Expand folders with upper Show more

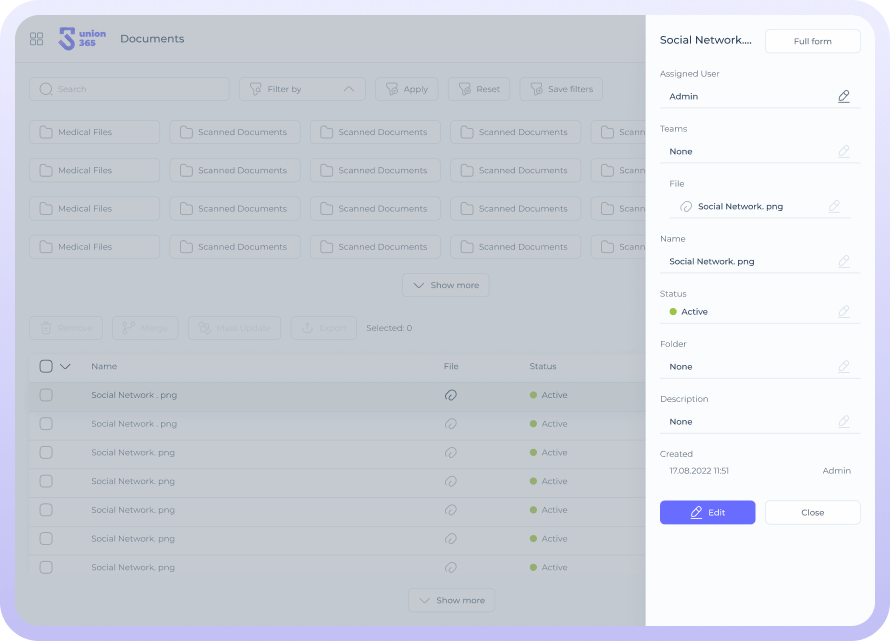447,286
